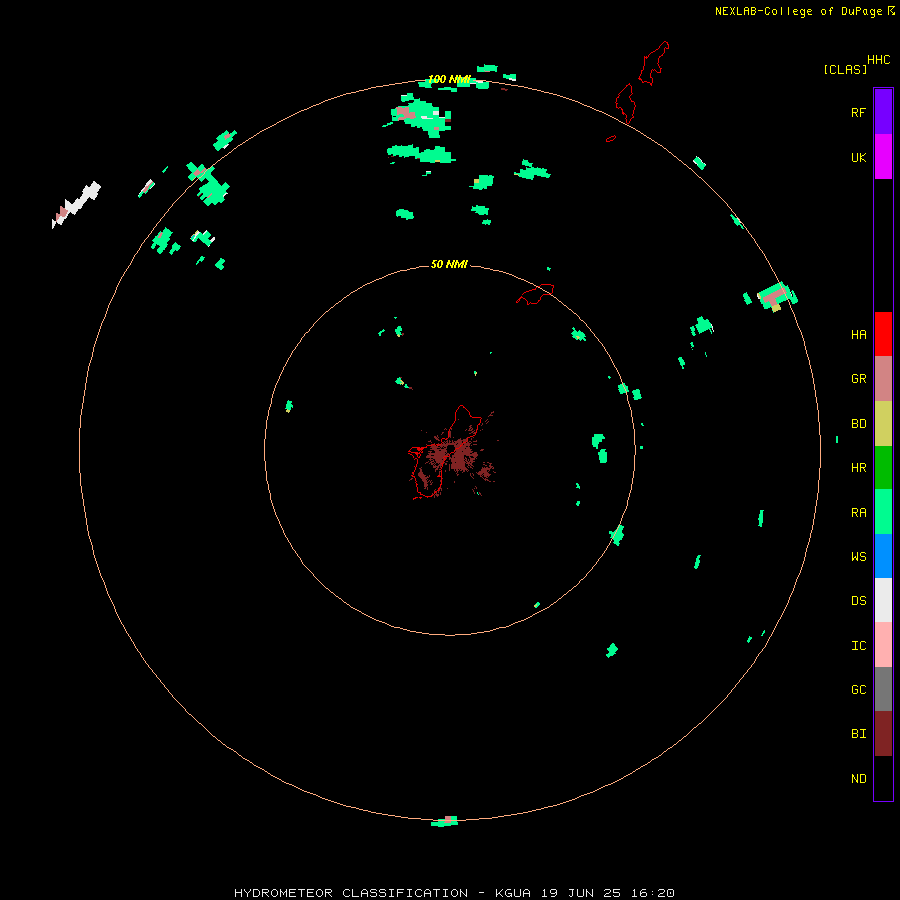900x900 pixels.
Task: Click the BI legend label
Action: [x=858, y=734]
